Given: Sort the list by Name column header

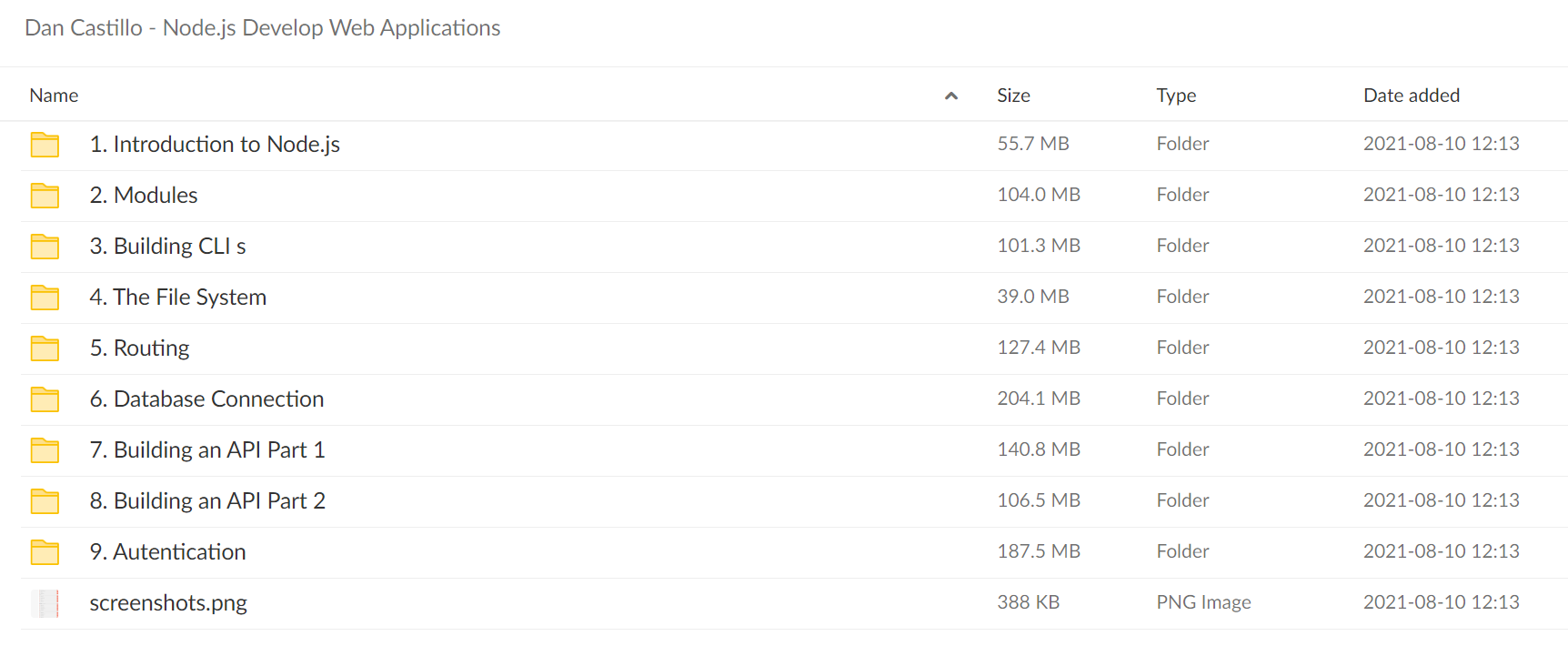Looking at the screenshot, I should coord(54,96).
